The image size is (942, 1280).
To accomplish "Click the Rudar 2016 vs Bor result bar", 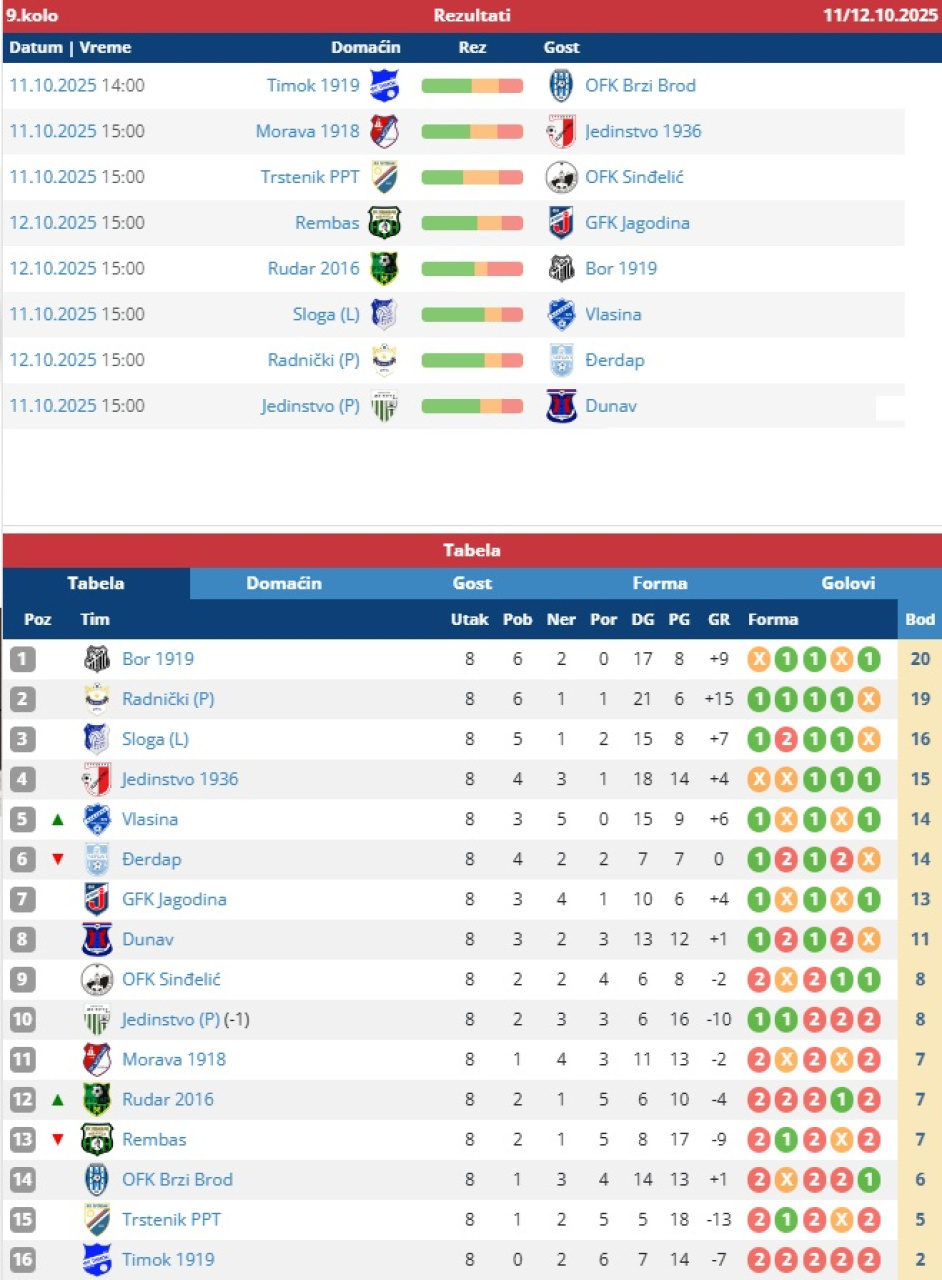I will [472, 269].
